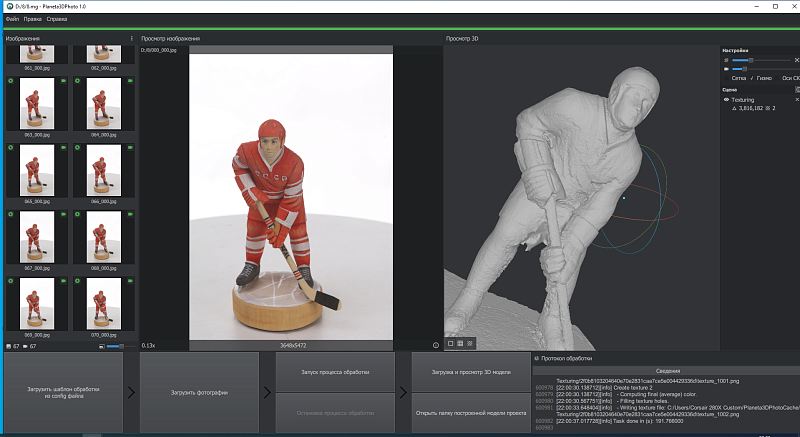This screenshot has width=800, height=437.
Task: Click the green camera marker on 063_000.jpg thumbnail
Action: coord(64,81)
